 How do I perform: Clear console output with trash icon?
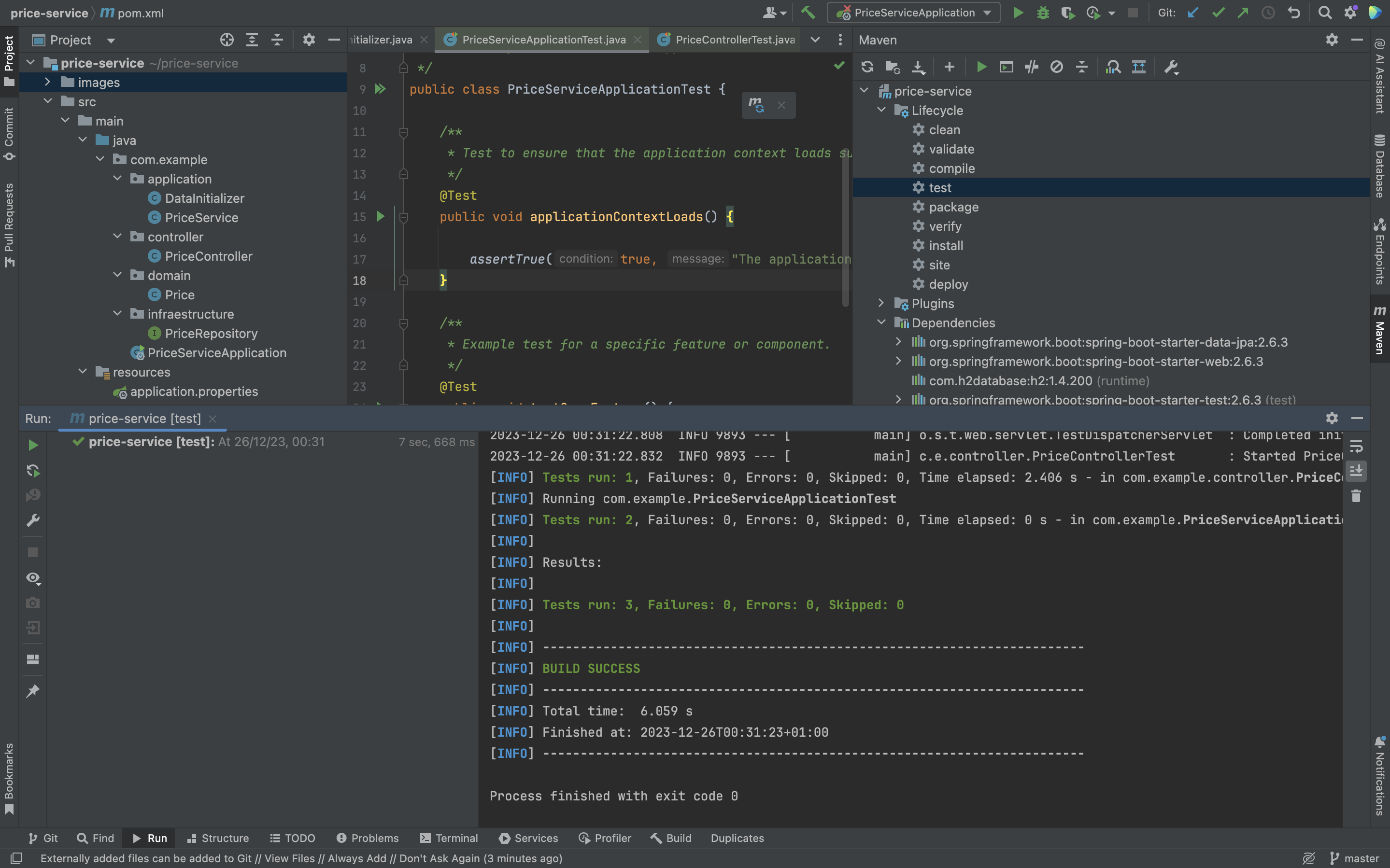point(1356,496)
